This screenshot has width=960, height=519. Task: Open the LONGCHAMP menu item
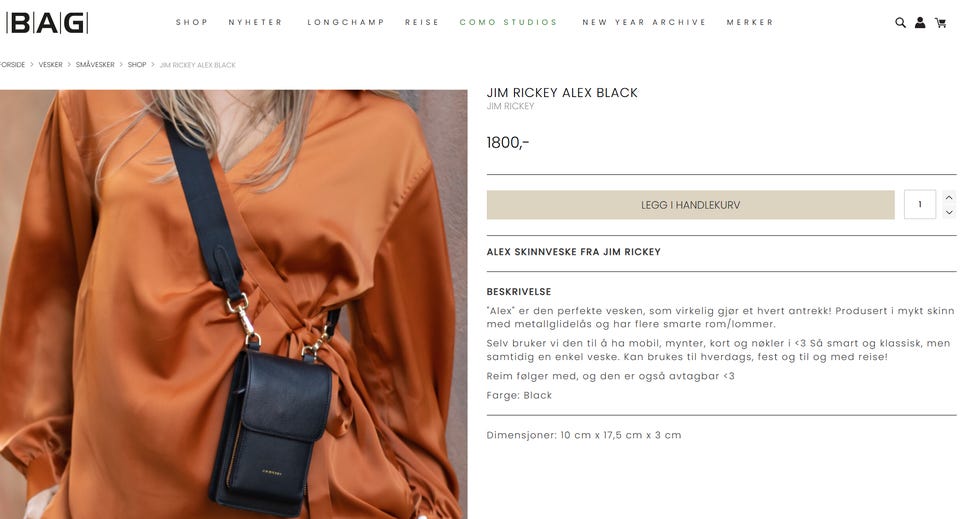pos(346,22)
